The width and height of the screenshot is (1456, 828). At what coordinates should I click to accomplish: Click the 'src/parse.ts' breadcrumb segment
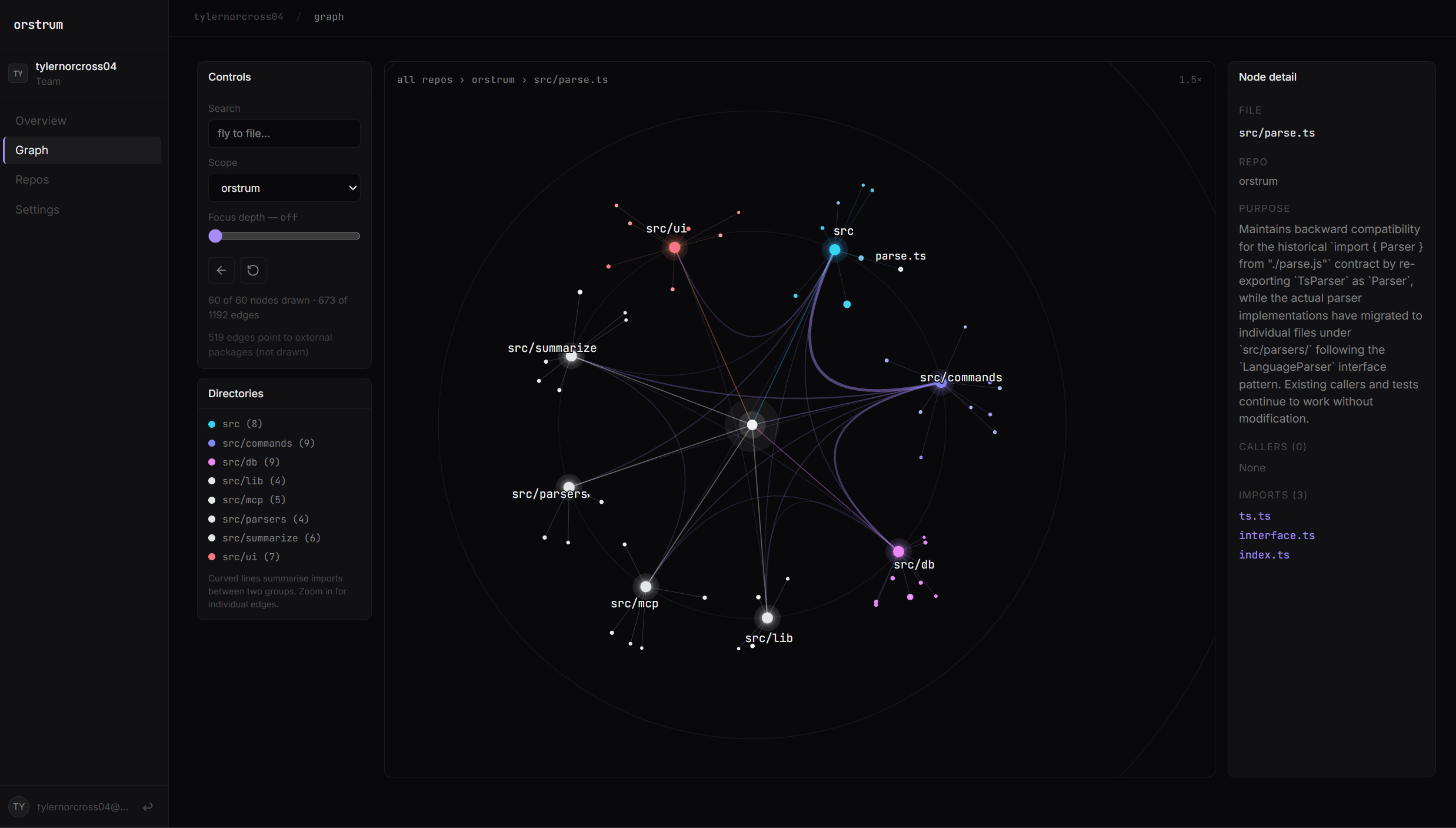(571, 79)
